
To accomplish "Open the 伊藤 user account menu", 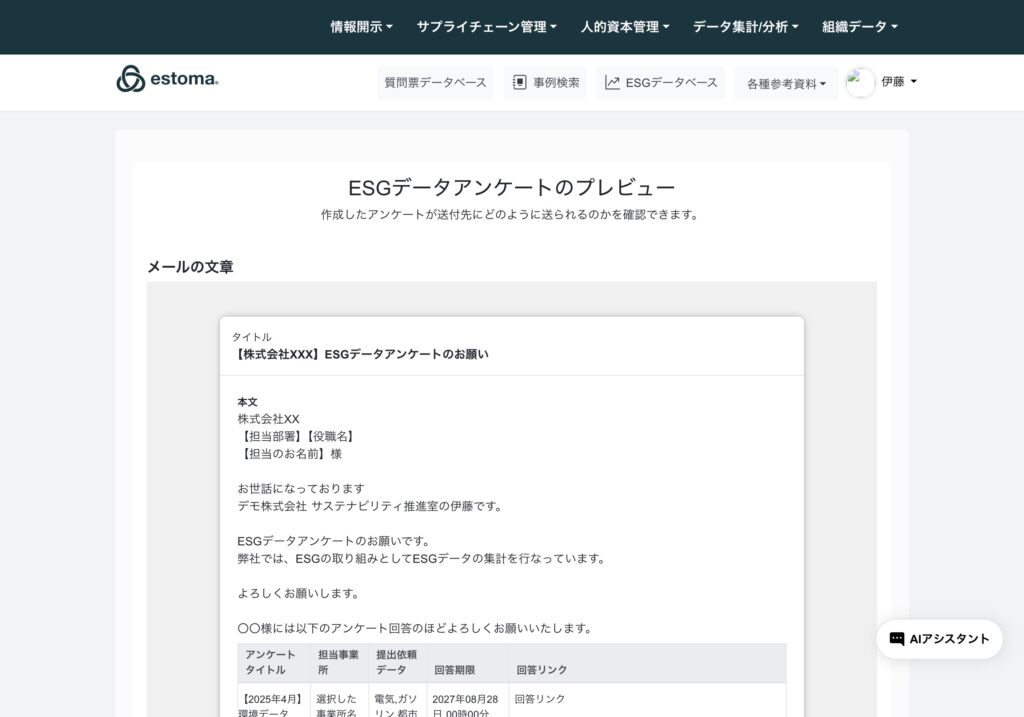I will 898,82.
